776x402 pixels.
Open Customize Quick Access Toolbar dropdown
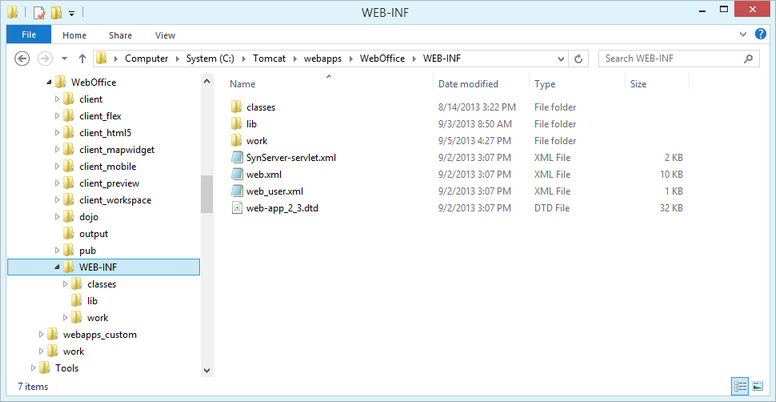pos(71,13)
